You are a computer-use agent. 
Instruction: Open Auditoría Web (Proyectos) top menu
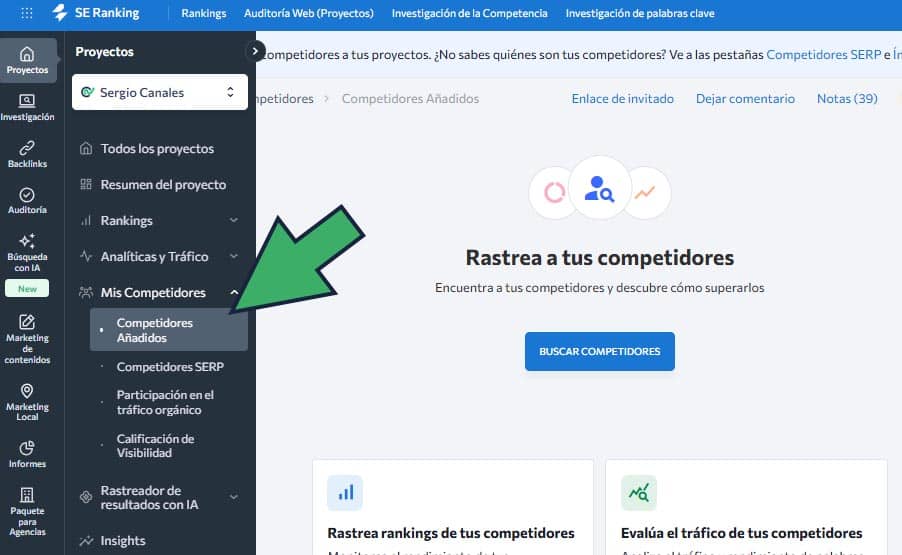[x=308, y=13]
